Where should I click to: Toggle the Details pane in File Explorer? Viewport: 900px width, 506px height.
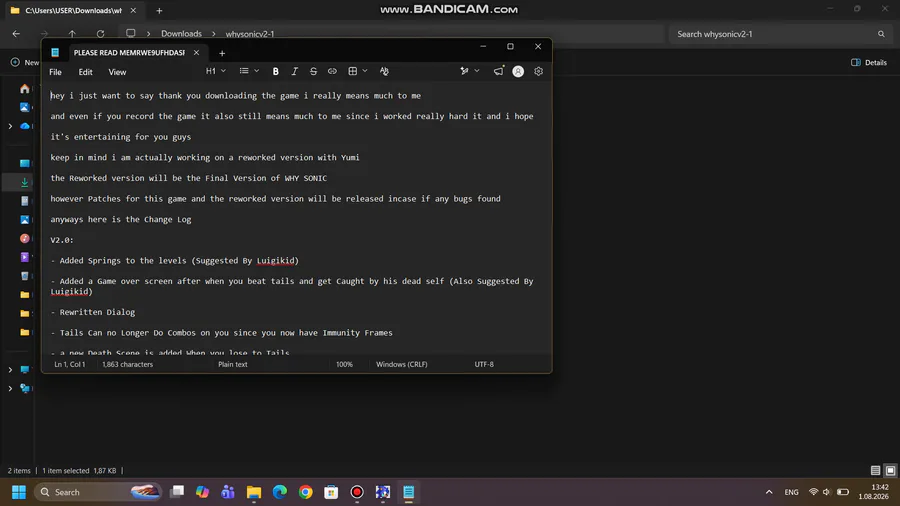coord(868,63)
